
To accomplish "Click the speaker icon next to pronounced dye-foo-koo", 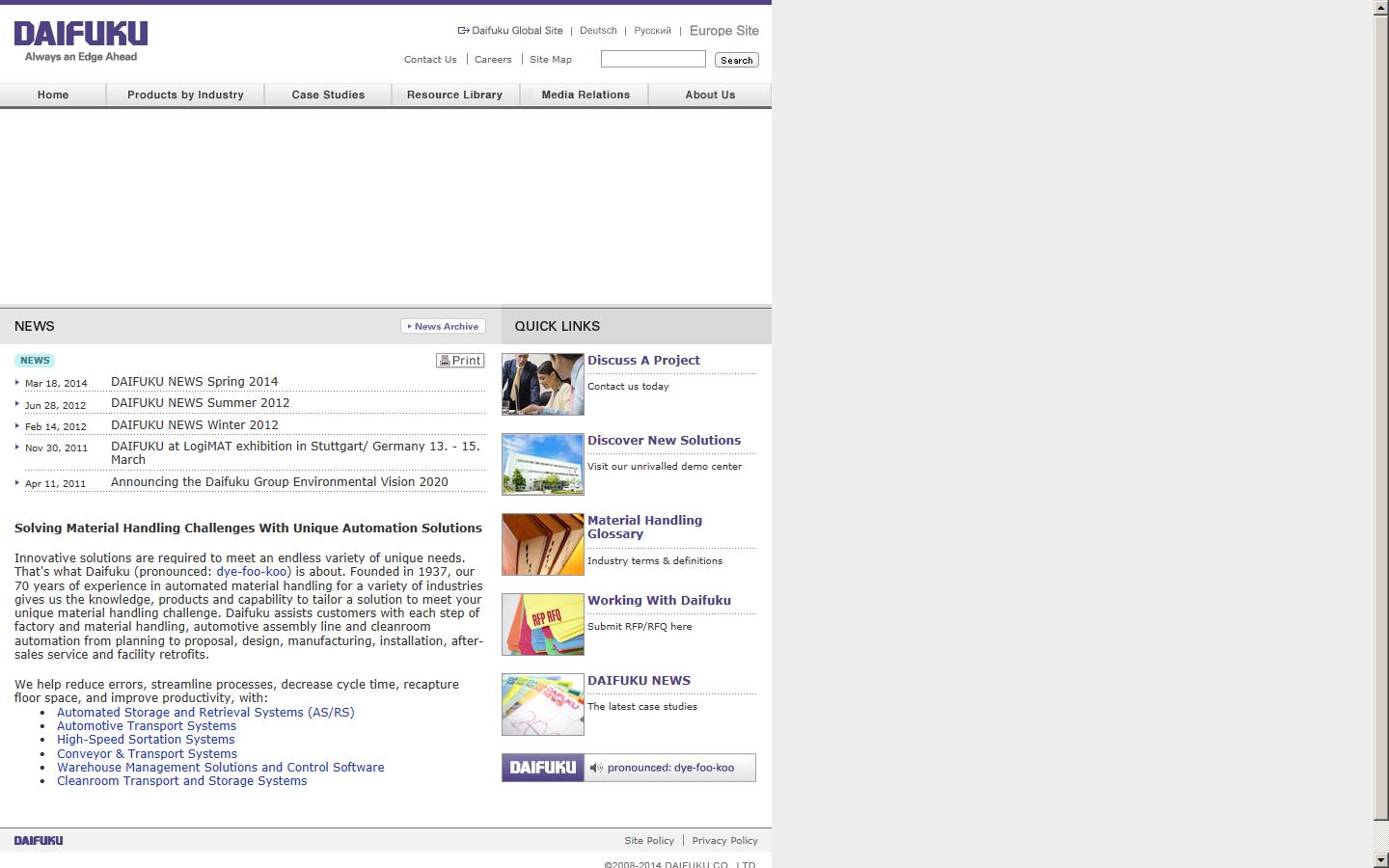I will tap(598, 768).
